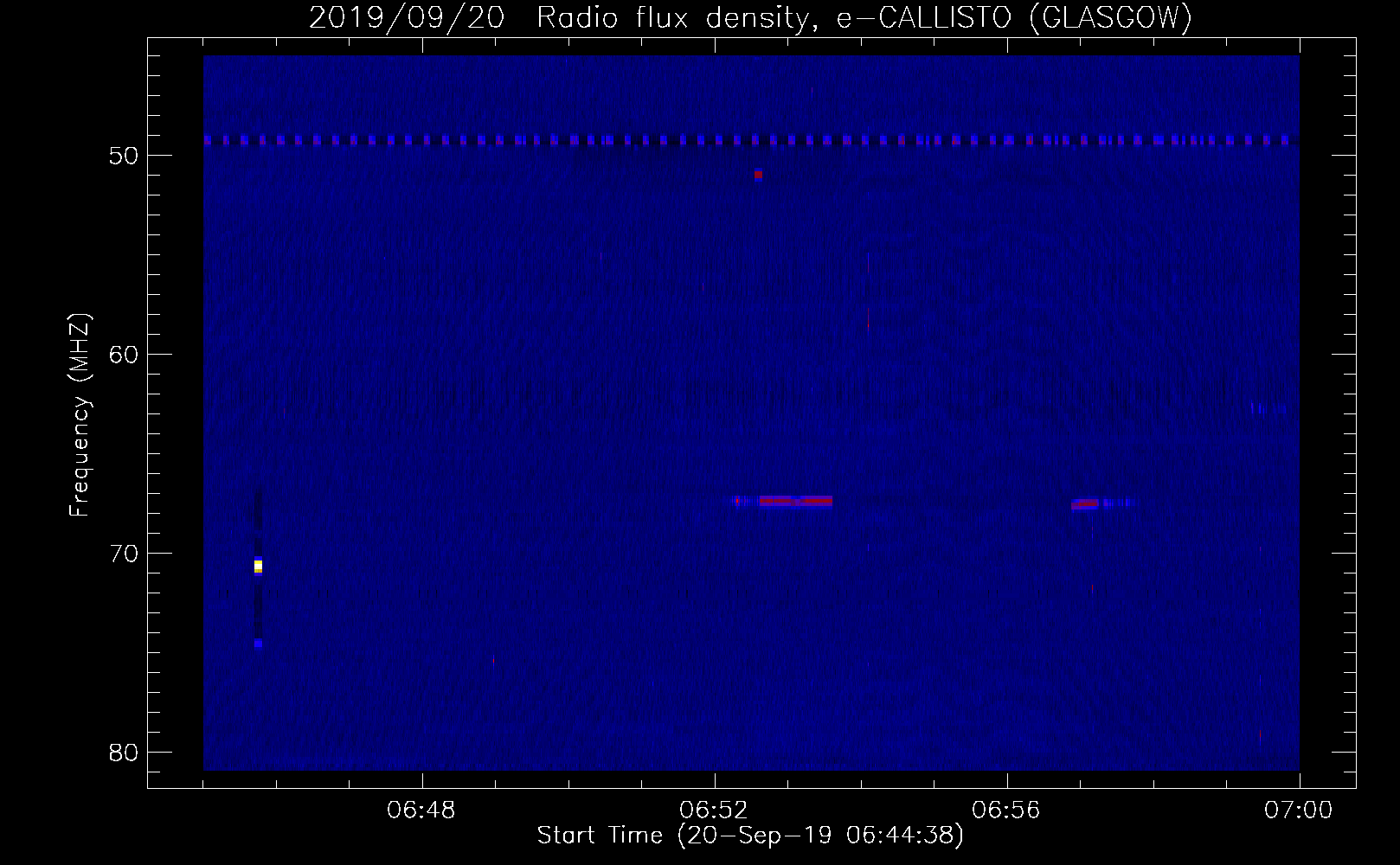
Task: Click the small red spot near 51 MHz
Action: point(758,175)
